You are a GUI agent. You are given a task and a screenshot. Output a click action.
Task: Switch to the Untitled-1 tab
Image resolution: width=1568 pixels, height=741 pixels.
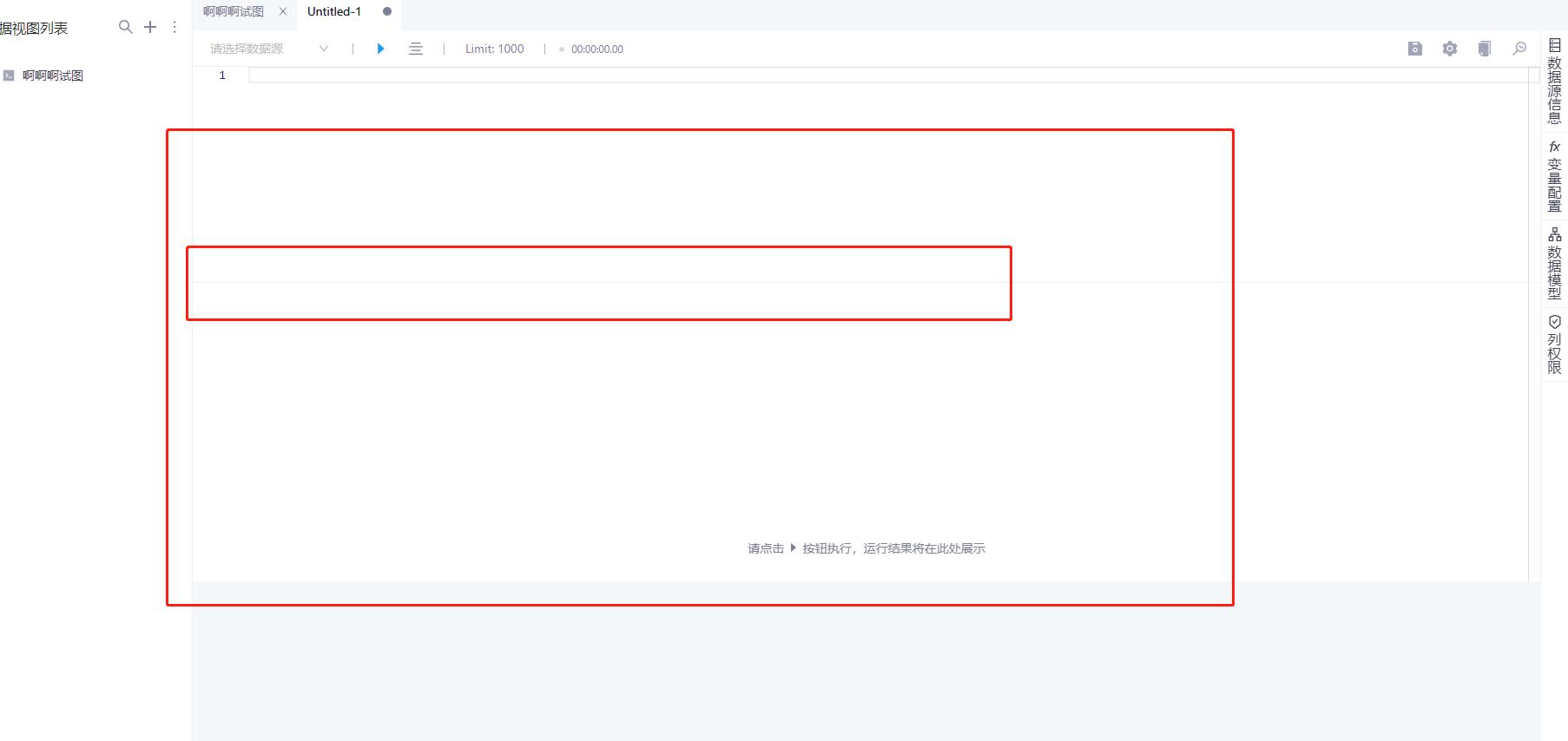click(x=334, y=11)
